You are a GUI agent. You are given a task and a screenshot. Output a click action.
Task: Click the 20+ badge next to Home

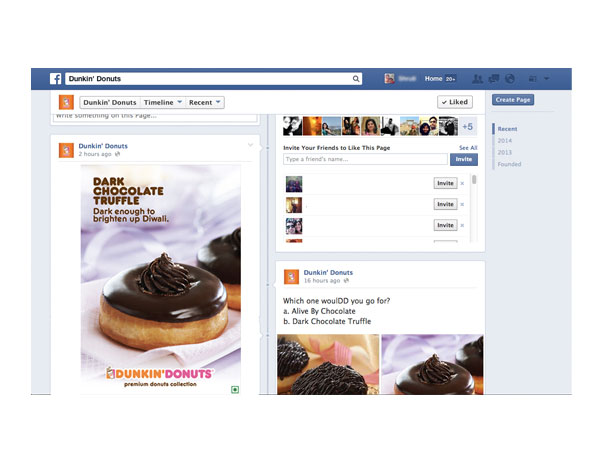[x=450, y=79]
